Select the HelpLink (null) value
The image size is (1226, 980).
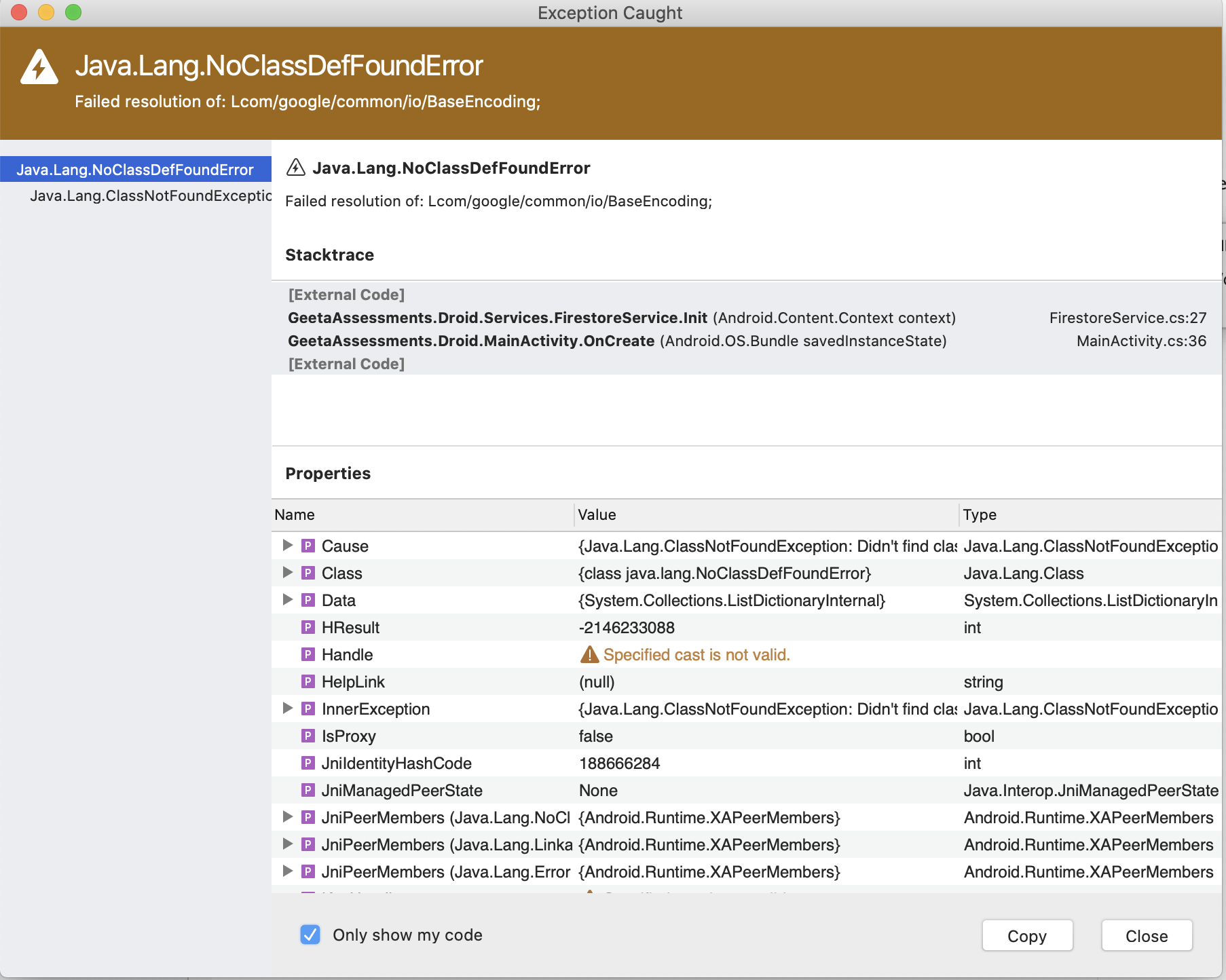pyautogui.click(x=597, y=681)
